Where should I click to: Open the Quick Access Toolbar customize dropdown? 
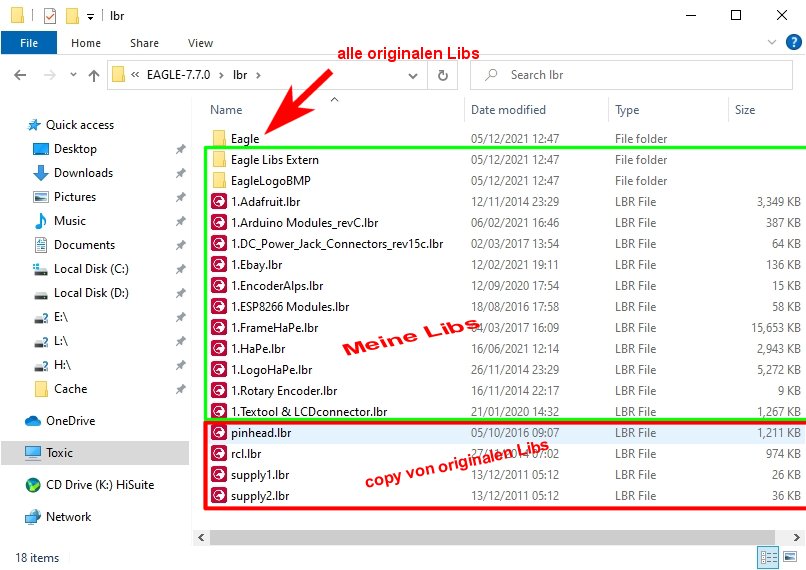click(x=90, y=17)
